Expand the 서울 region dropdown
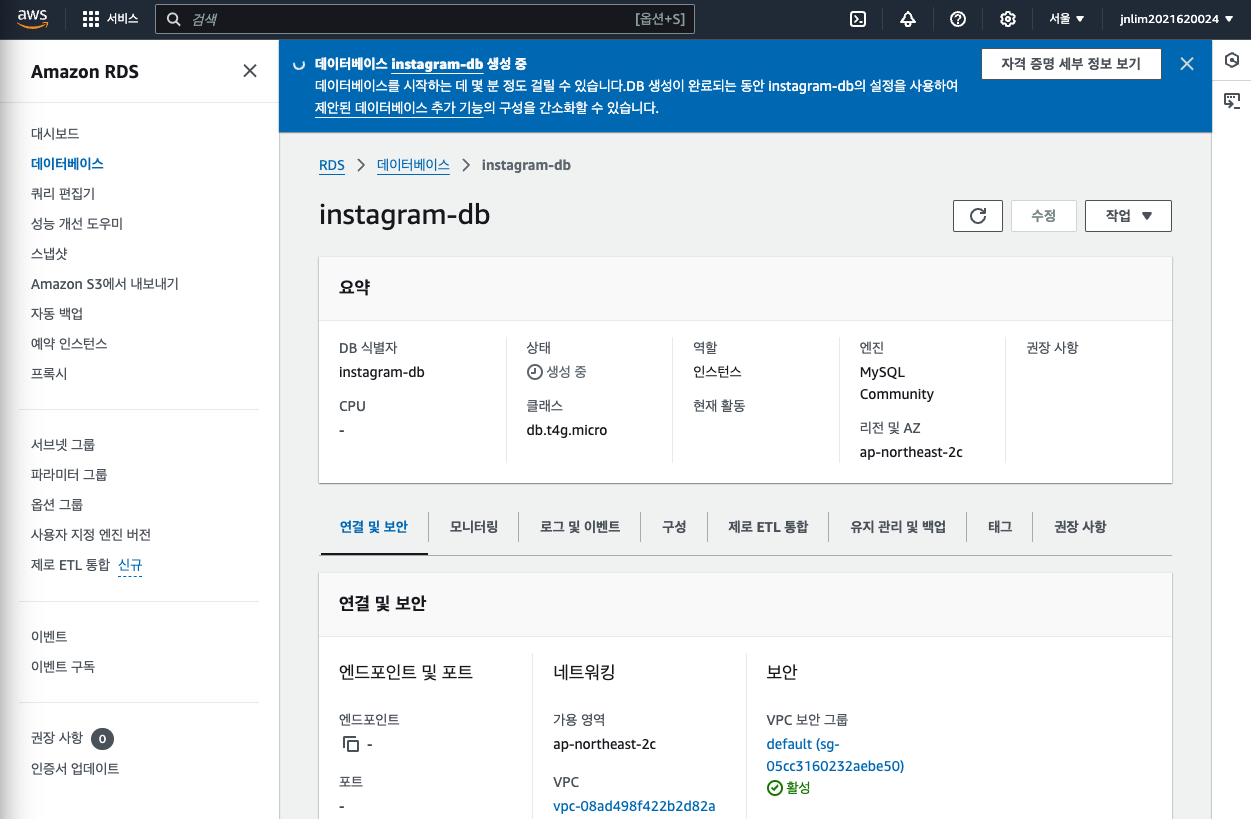Viewport: 1251px width, 819px height. (1067, 19)
